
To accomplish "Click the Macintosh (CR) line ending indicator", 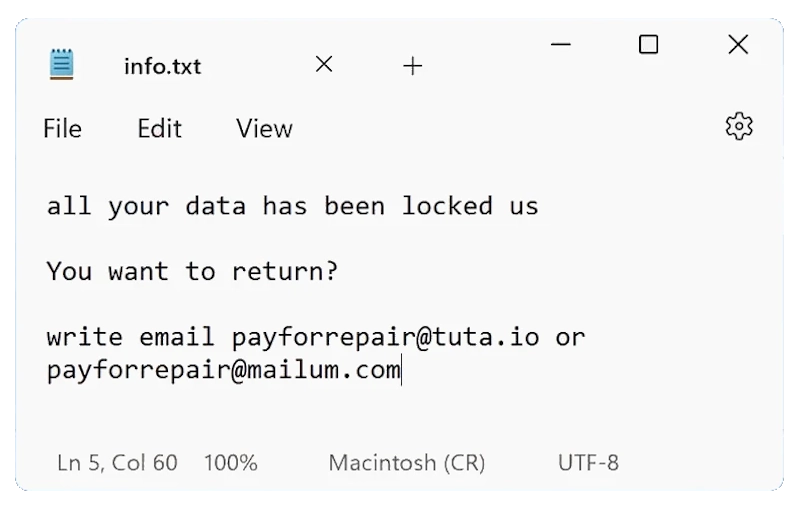I will [x=406, y=463].
